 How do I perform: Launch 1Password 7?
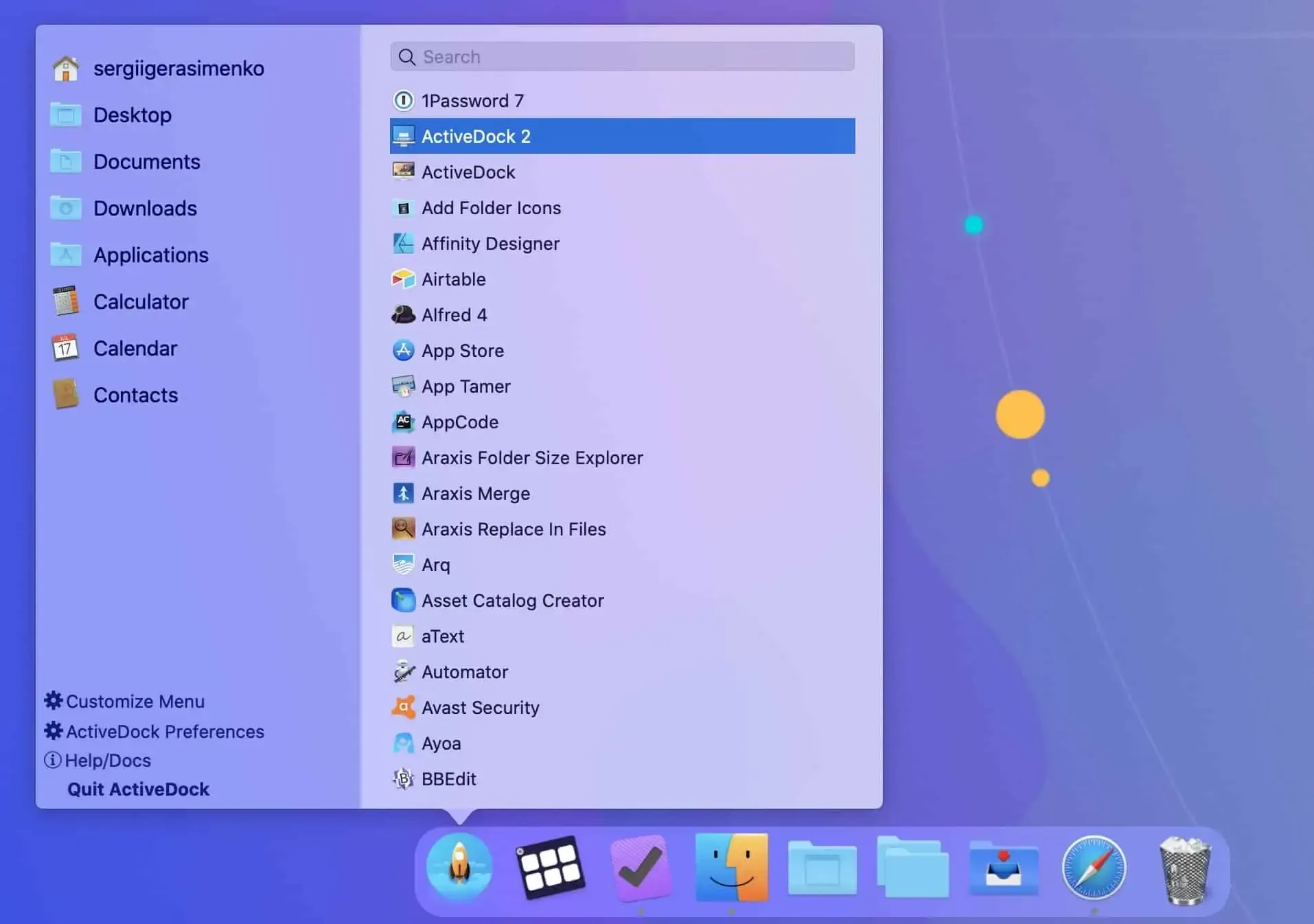(x=473, y=100)
